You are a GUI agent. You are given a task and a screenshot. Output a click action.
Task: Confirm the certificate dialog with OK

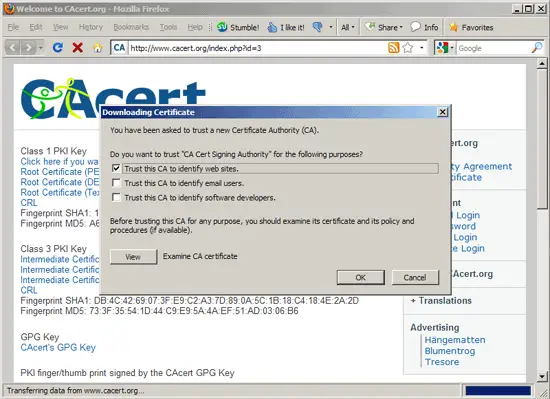[x=361, y=277]
